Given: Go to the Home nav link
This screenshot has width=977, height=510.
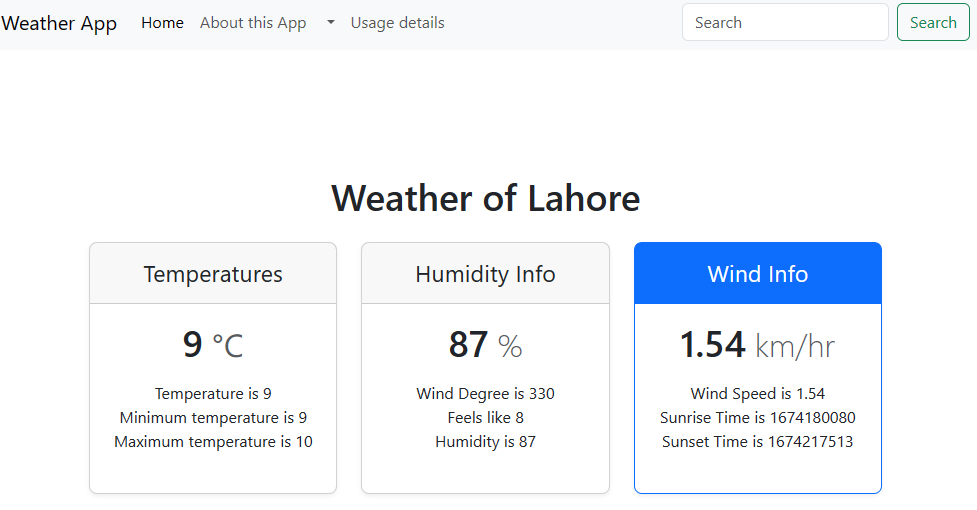Looking at the screenshot, I should [x=162, y=23].
